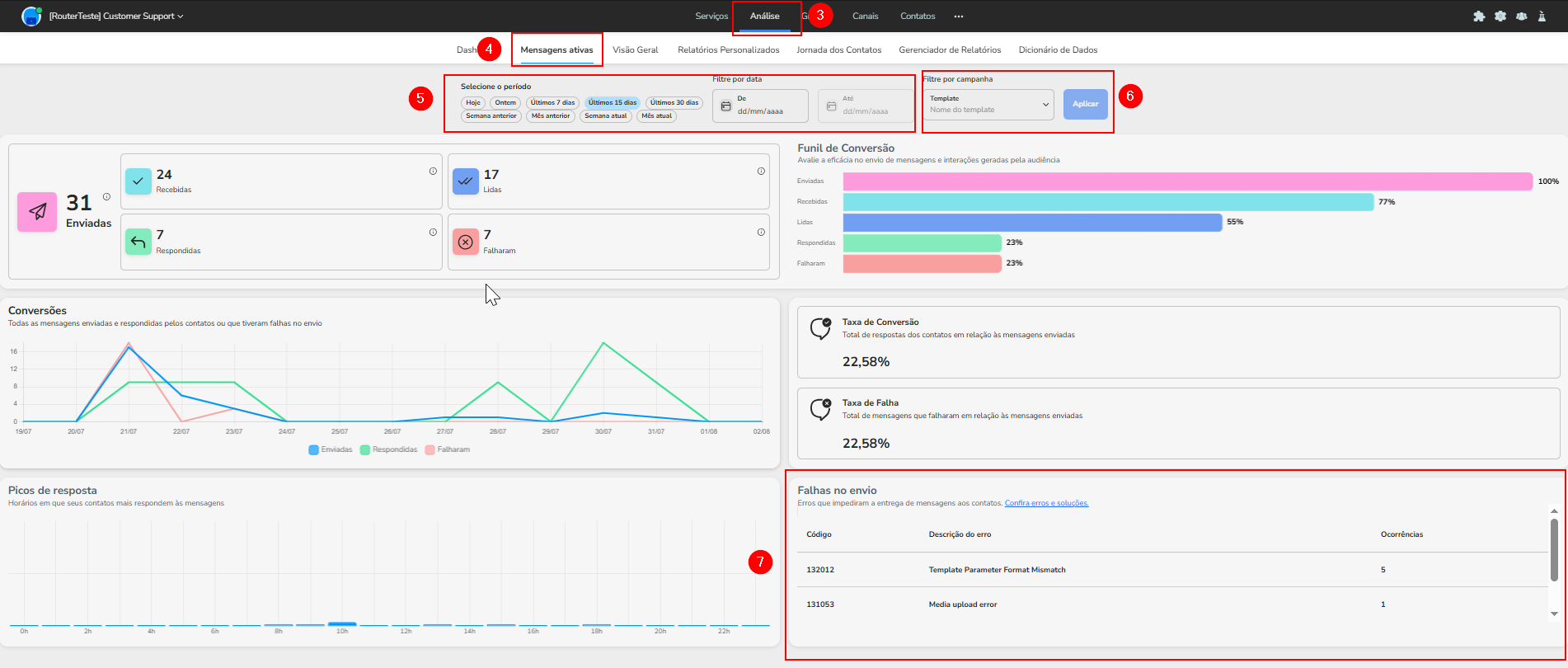Switch to Visão Geral tab

[636, 49]
